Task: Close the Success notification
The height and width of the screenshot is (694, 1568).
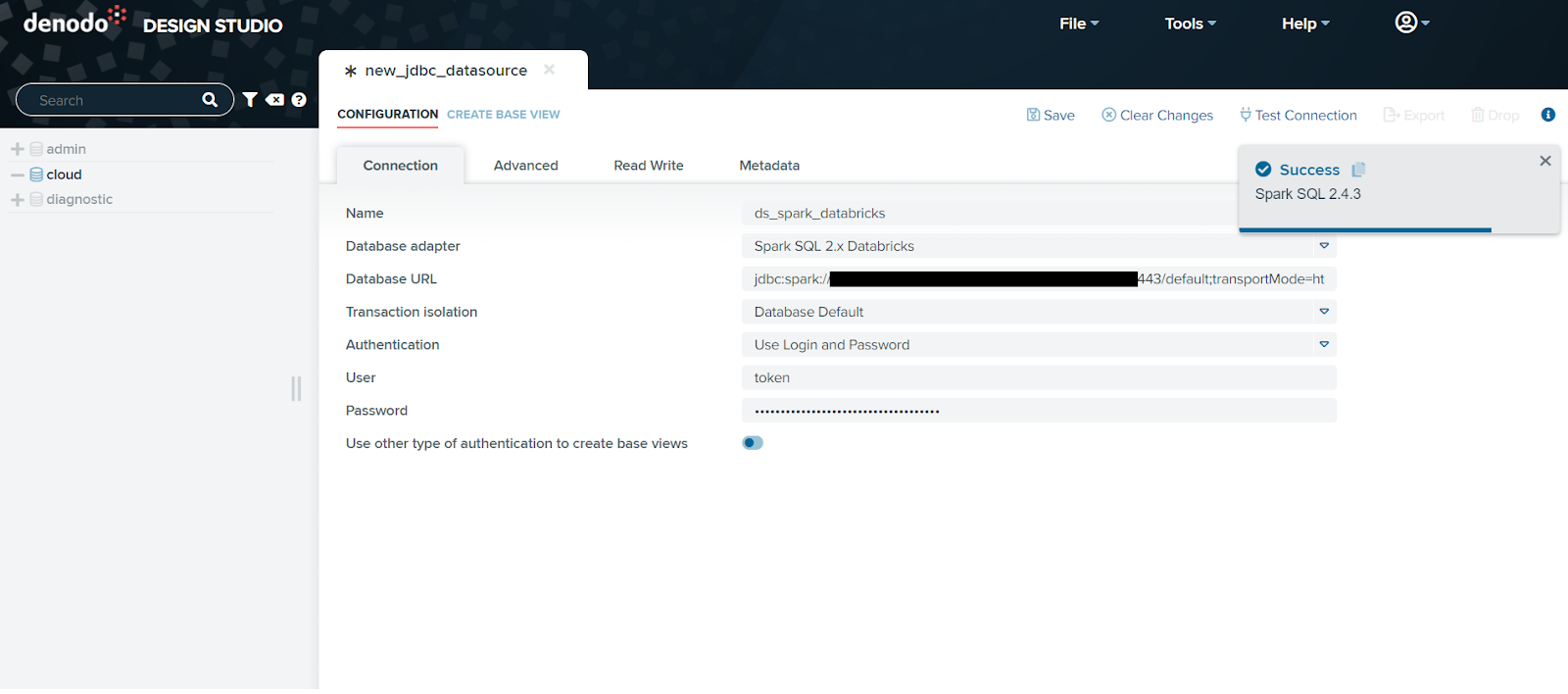Action: click(1545, 161)
